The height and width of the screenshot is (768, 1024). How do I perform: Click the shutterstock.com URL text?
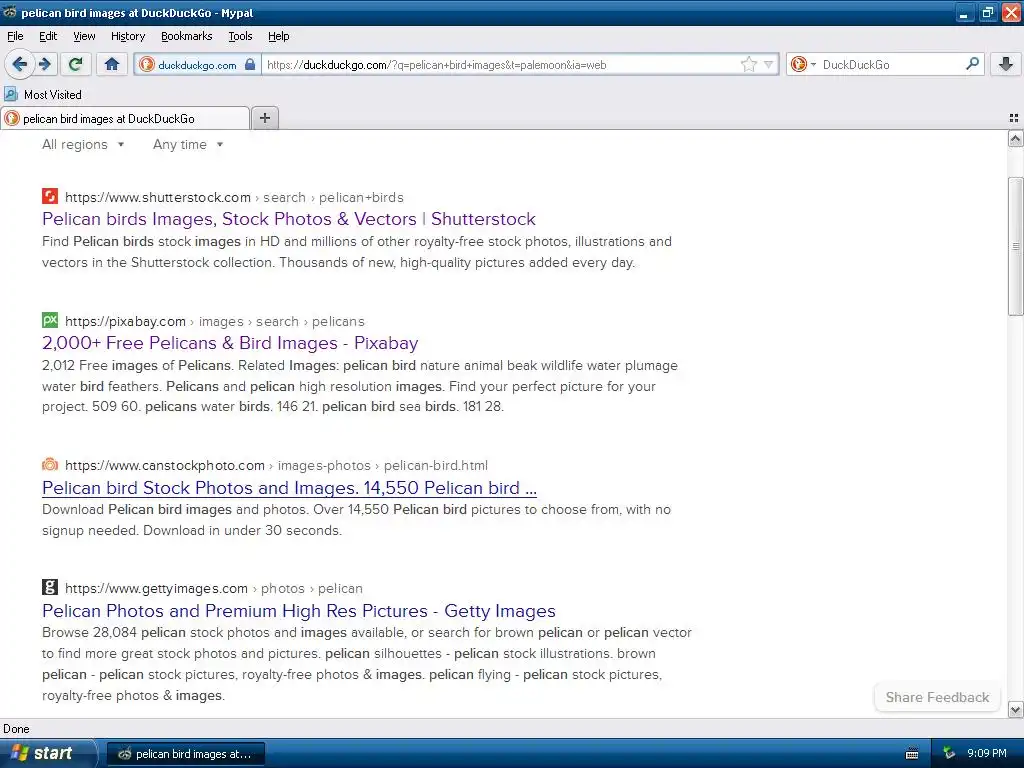point(157,197)
